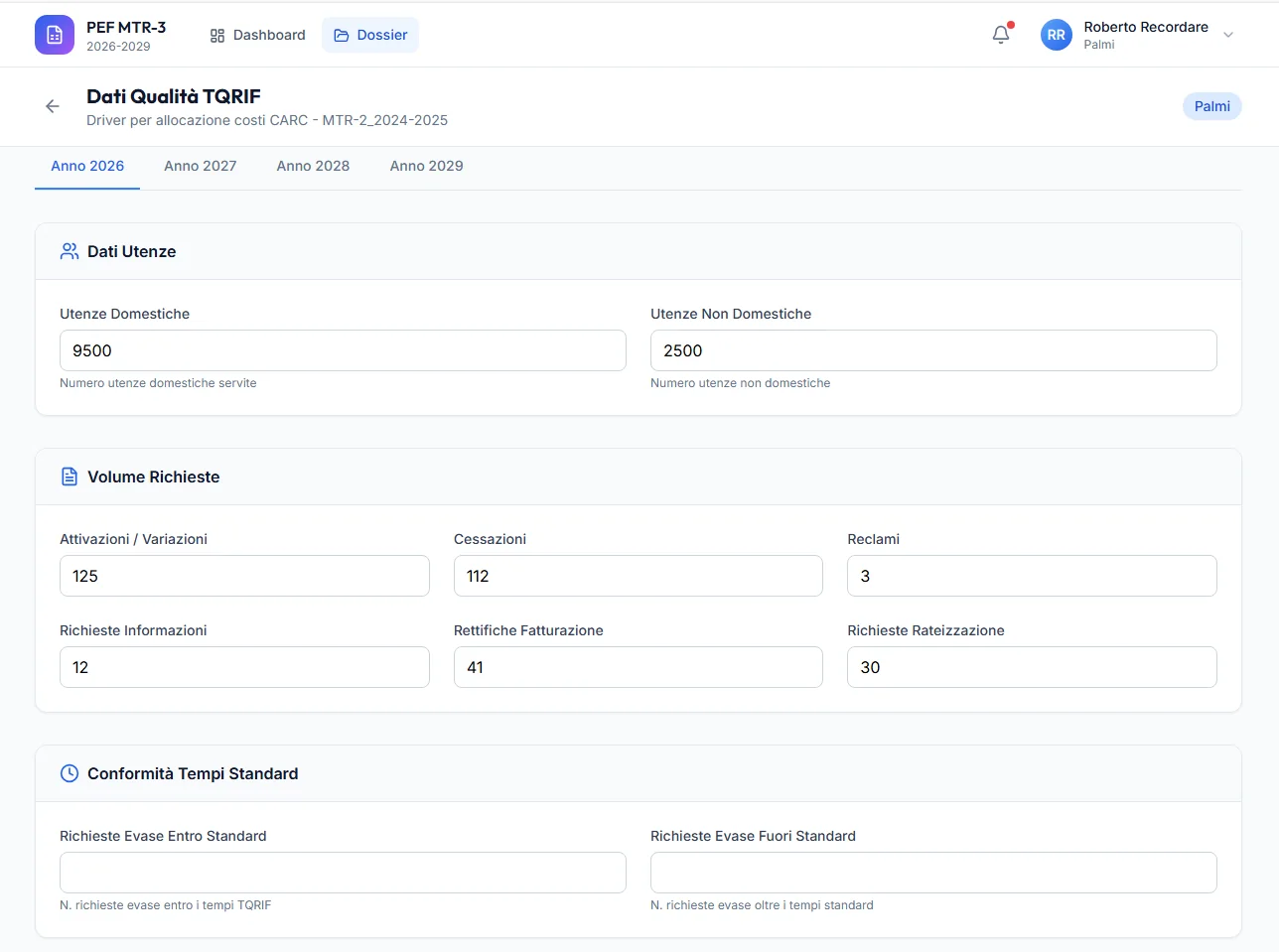1279x952 pixels.
Task: Go back using the left arrow icon
Action: coord(53,106)
